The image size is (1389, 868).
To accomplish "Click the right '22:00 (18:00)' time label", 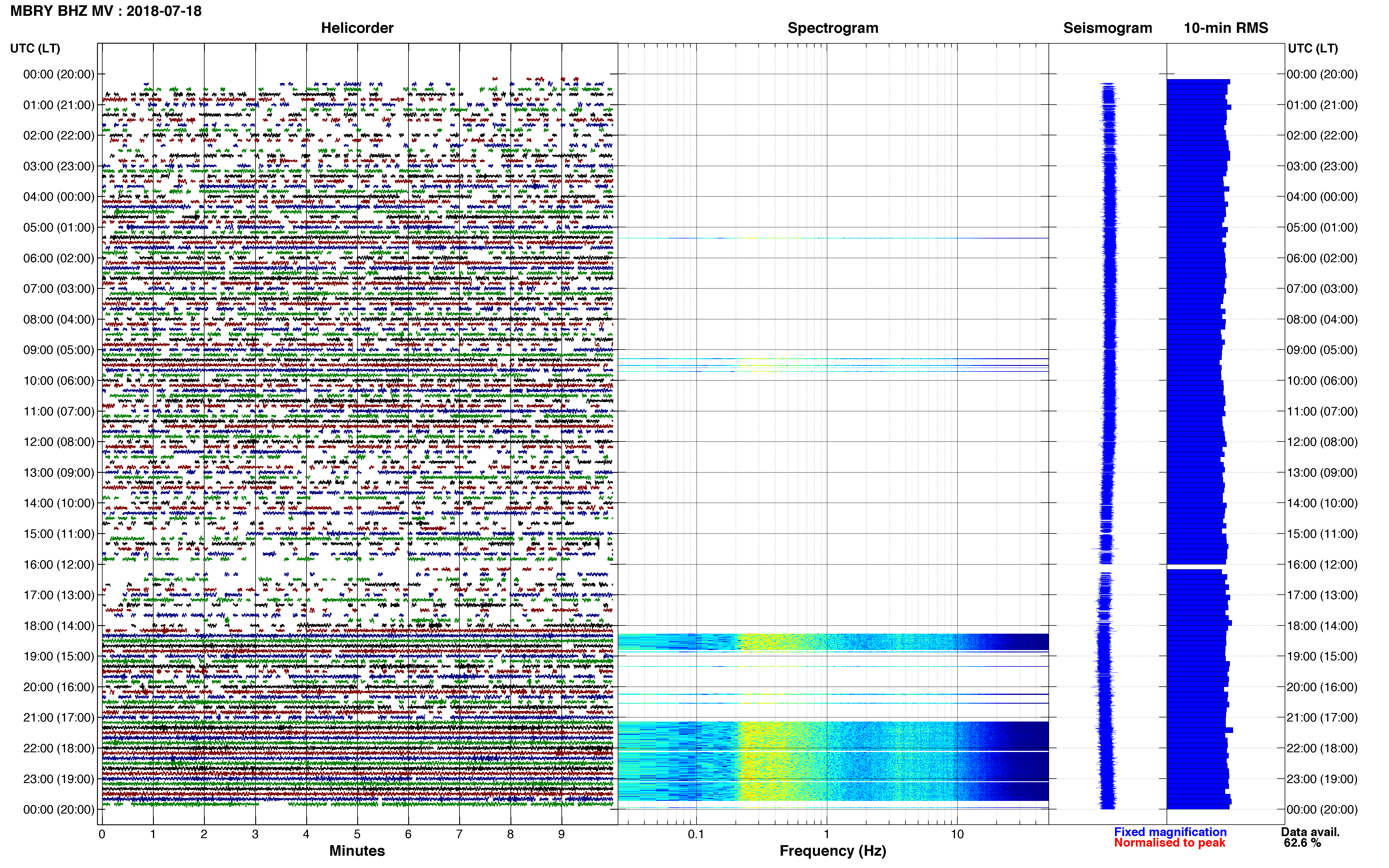I will [x=1322, y=748].
